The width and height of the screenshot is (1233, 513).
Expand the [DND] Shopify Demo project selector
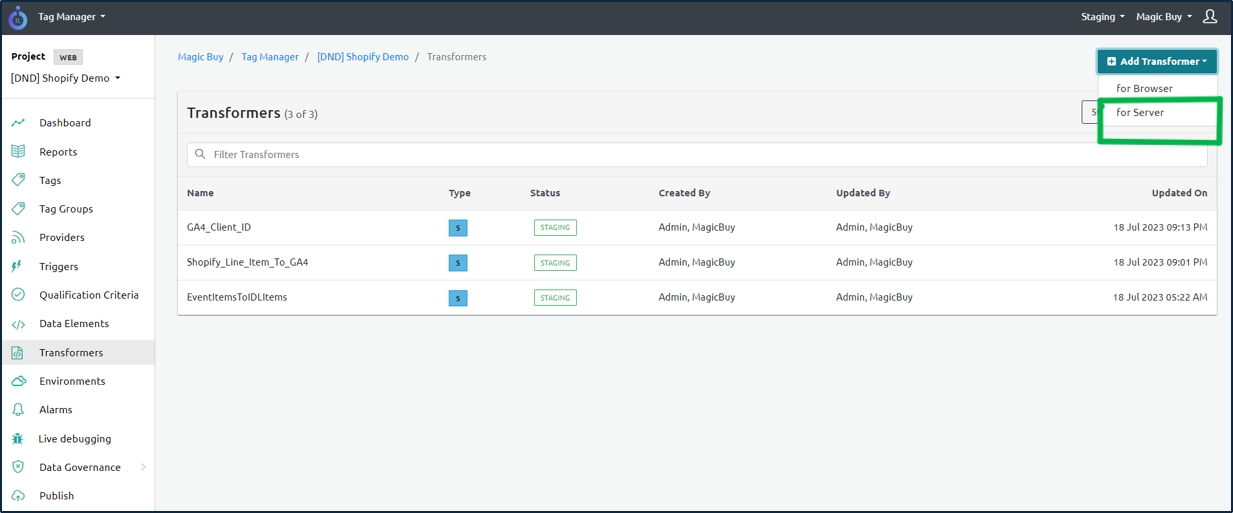(66, 79)
